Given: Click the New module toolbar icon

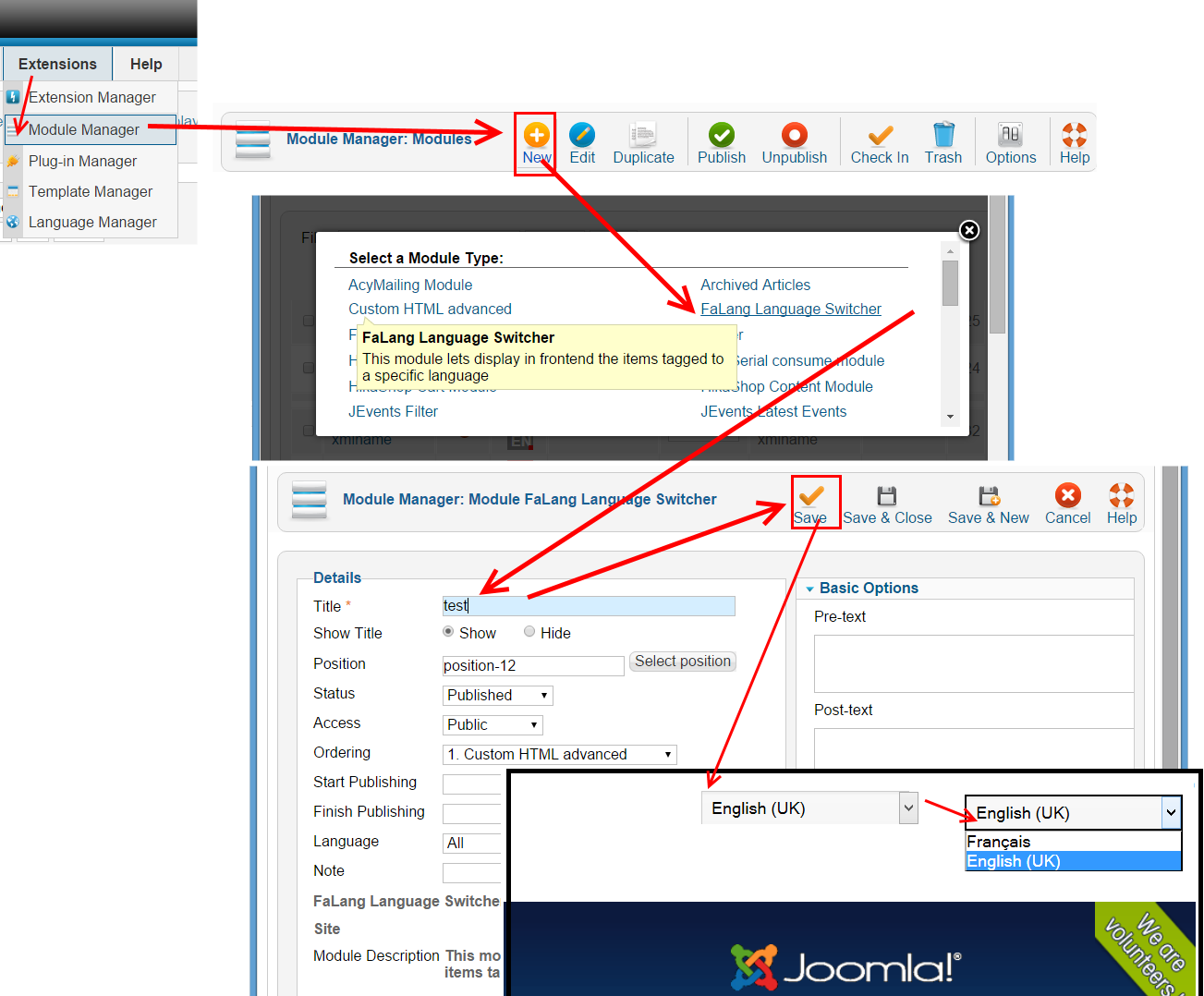Looking at the screenshot, I should click(537, 135).
